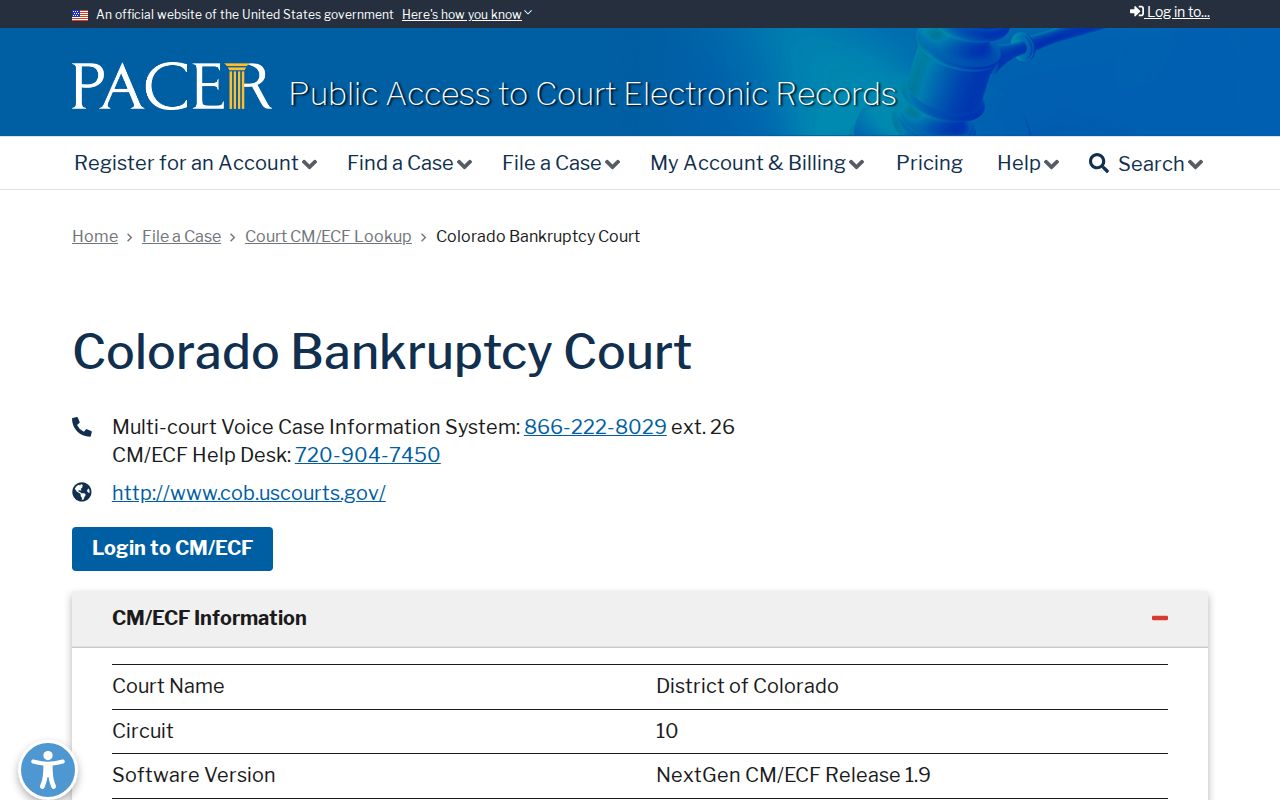
Task: Click the PACER logo
Action: (x=171, y=86)
